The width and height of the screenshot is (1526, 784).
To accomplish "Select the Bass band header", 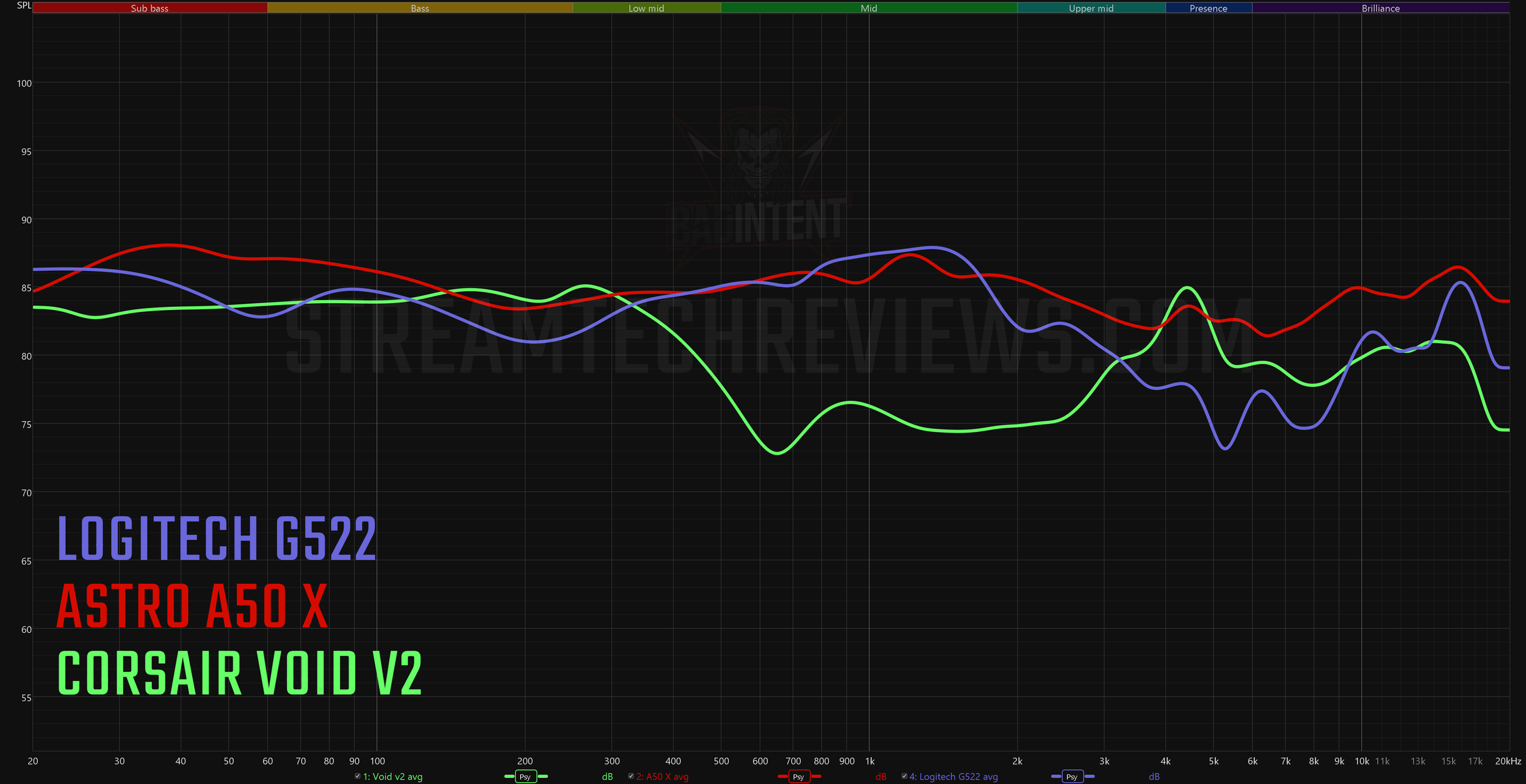I will click(x=420, y=8).
